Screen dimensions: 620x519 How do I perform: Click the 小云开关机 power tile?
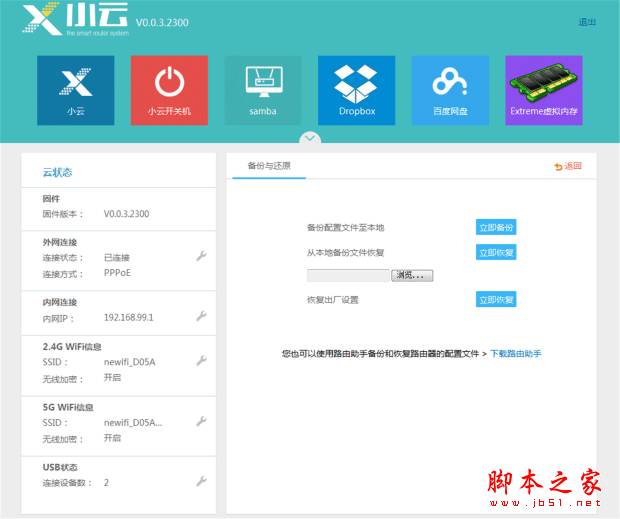(x=169, y=91)
